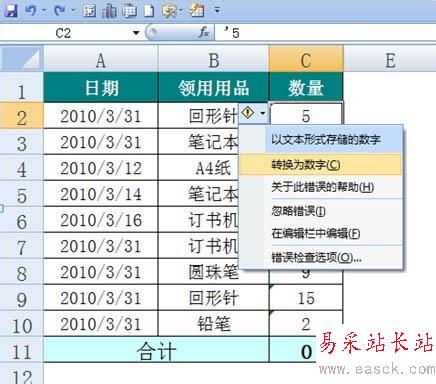This screenshot has height=384, width=436.
Task: Click cell C2 containing 5
Action: [306, 115]
